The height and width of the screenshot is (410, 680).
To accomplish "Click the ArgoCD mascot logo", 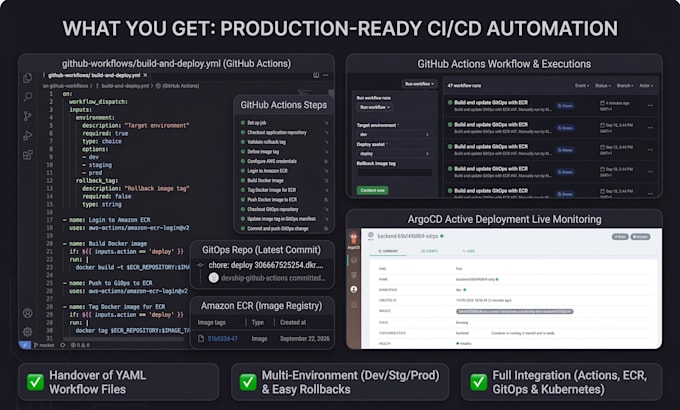I will [354, 239].
